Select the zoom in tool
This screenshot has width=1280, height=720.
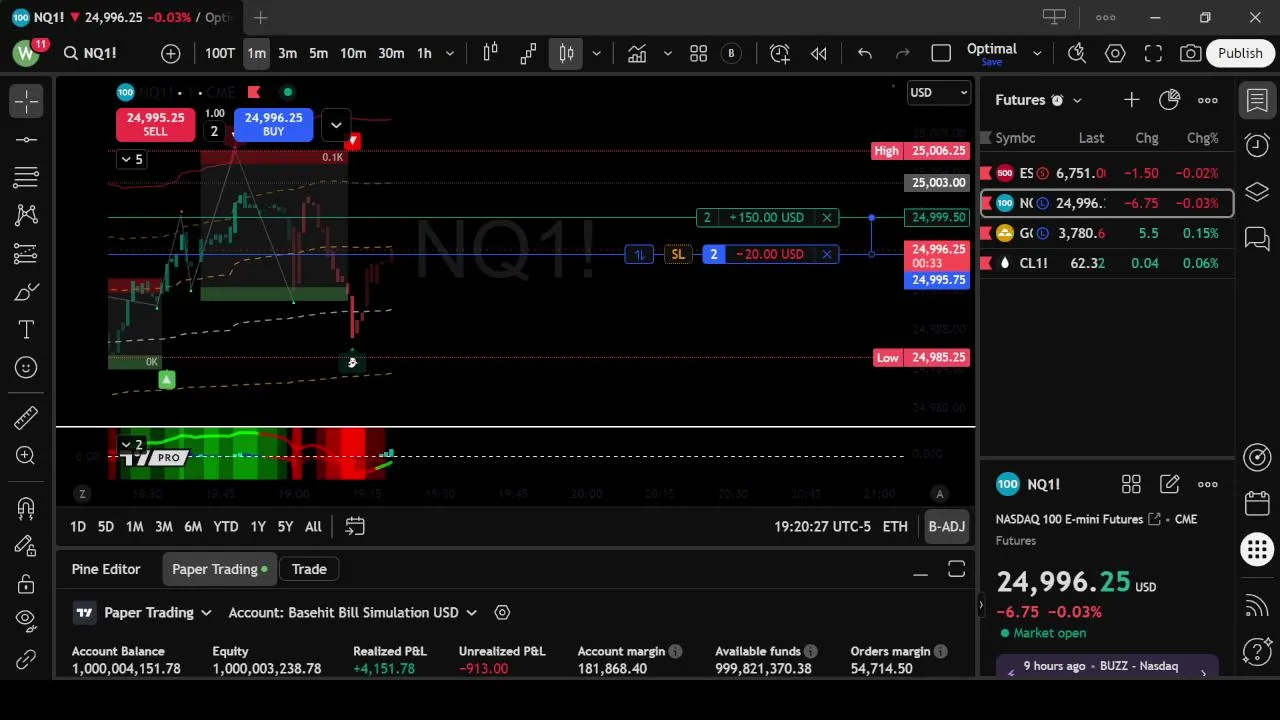26,456
